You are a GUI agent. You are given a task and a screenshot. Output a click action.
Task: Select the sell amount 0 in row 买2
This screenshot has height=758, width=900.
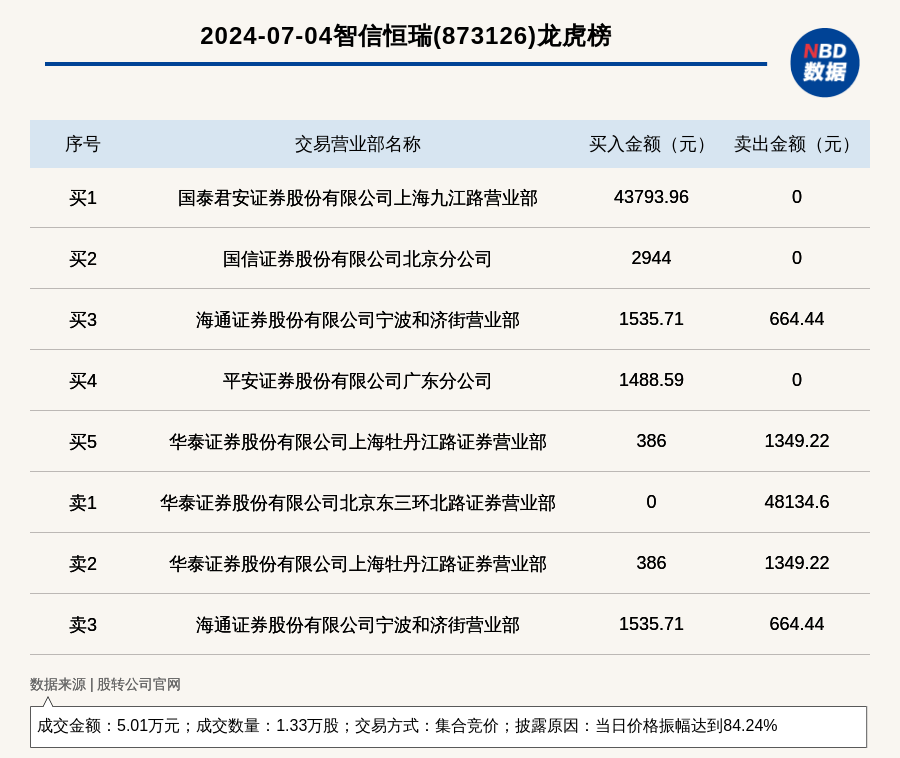[x=797, y=258]
